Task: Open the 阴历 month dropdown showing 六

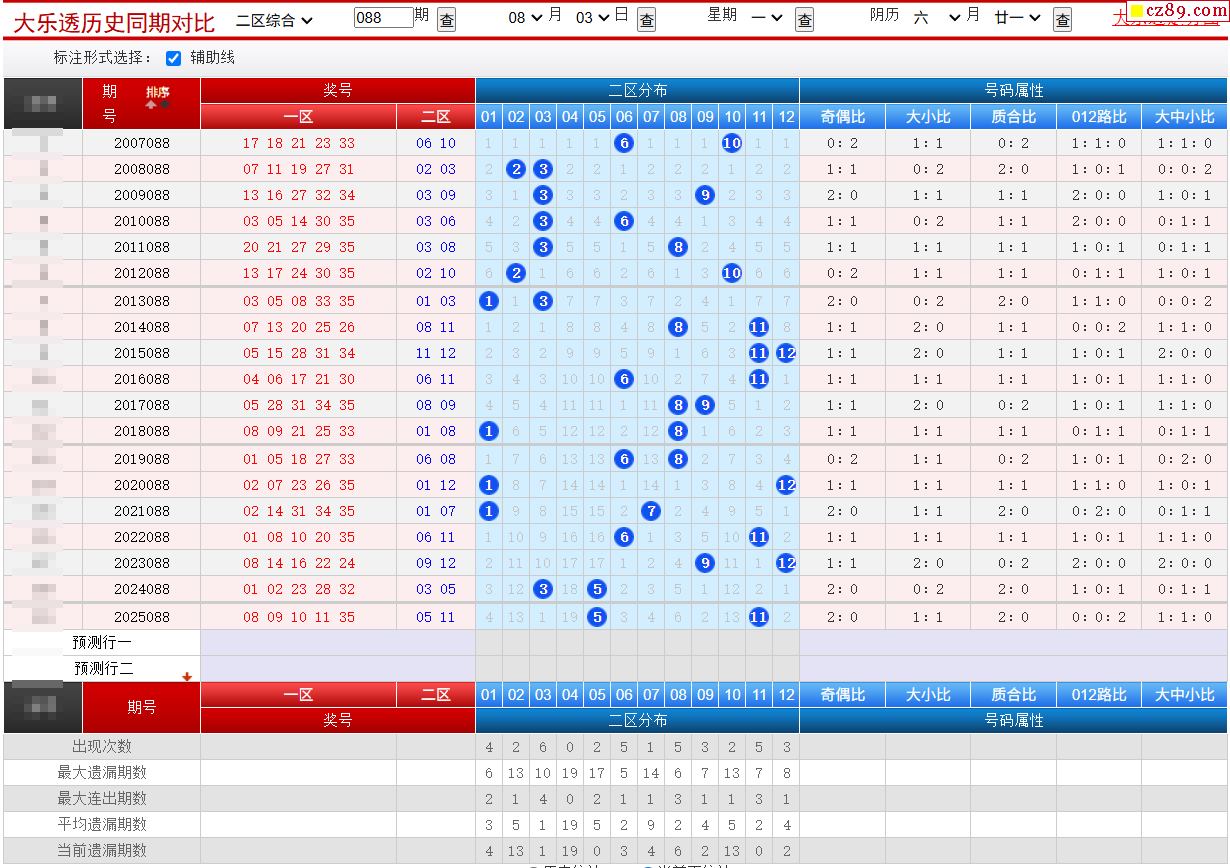Action: (937, 18)
